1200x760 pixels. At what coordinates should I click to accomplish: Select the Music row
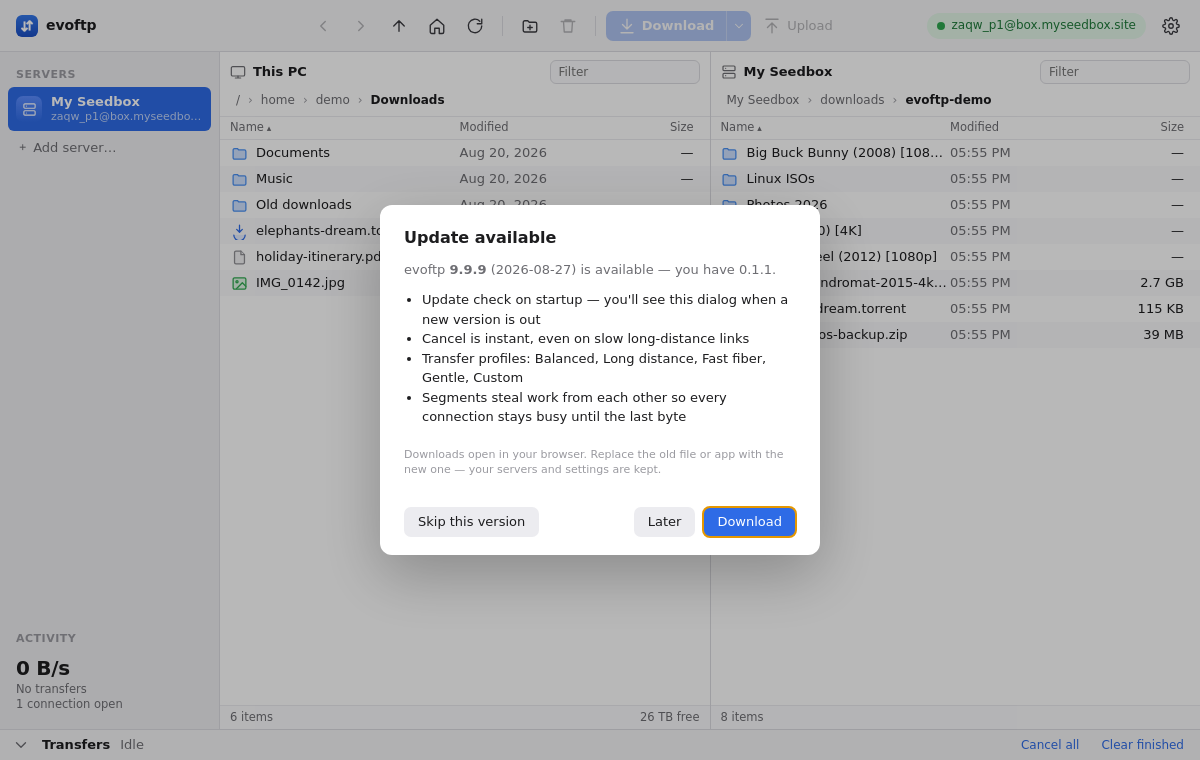[x=465, y=179]
